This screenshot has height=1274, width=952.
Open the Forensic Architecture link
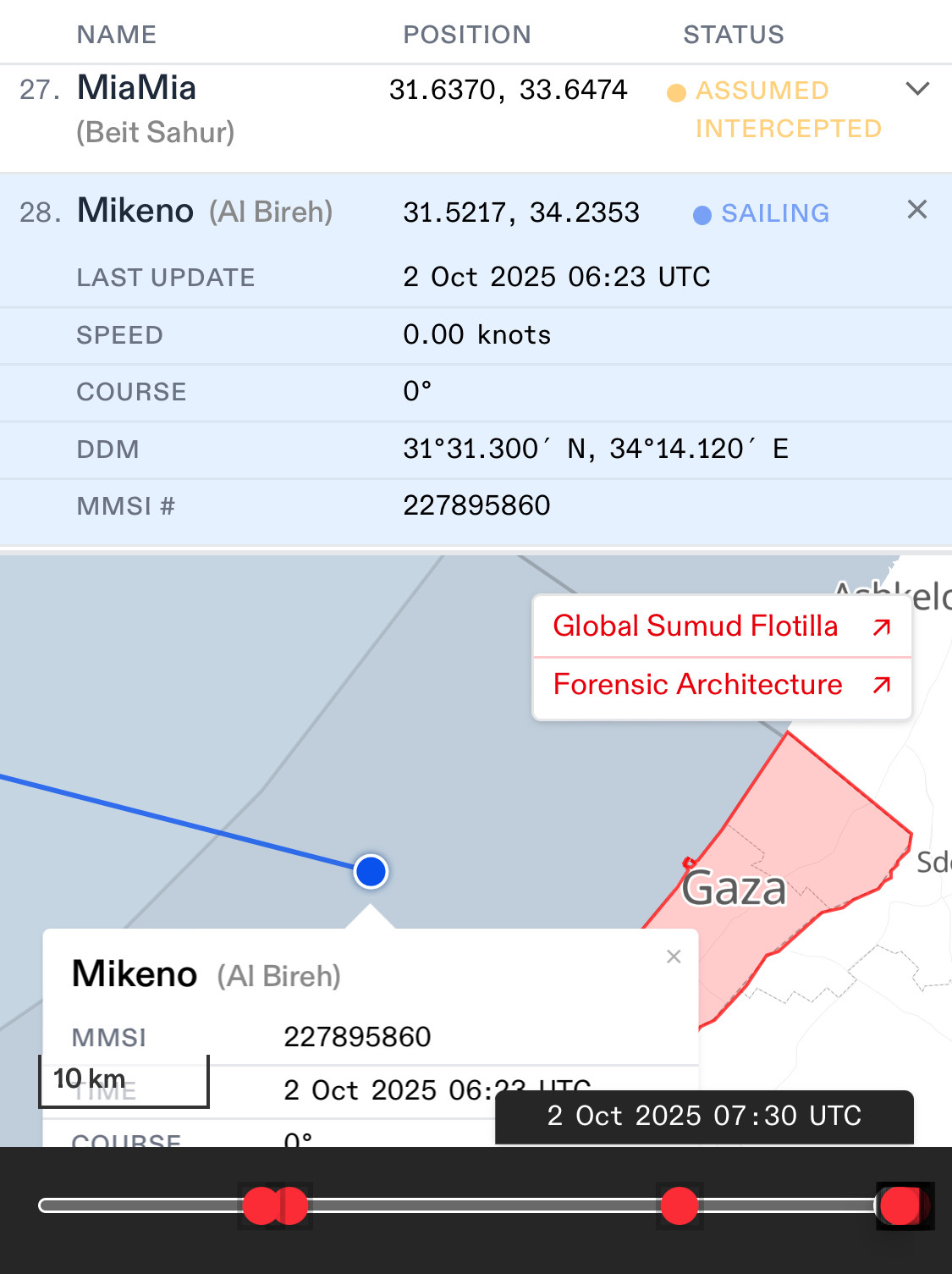697,685
